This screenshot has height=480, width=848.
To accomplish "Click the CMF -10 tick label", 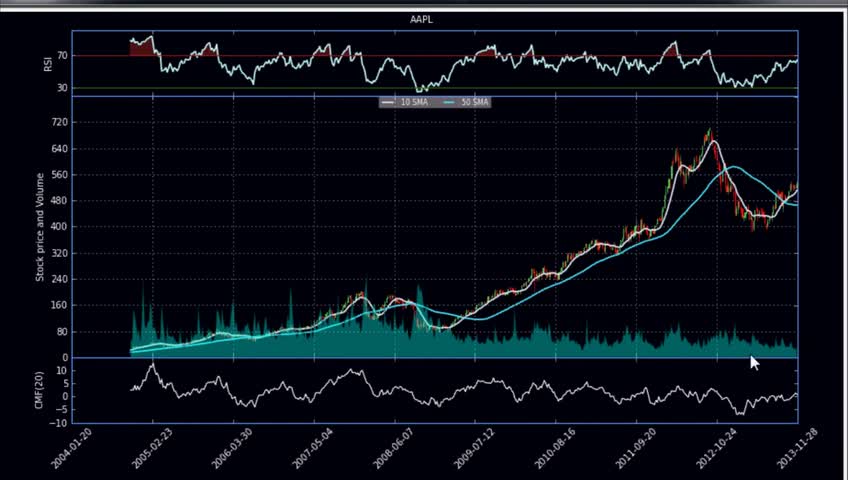I will (x=58, y=423).
